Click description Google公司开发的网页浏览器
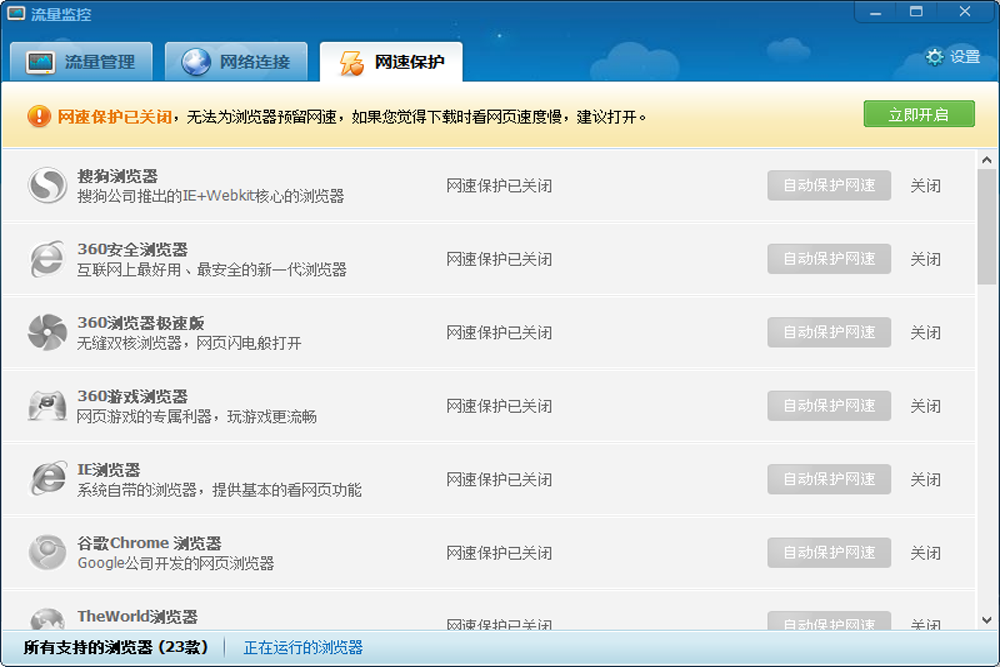1000x667 pixels. tap(176, 563)
